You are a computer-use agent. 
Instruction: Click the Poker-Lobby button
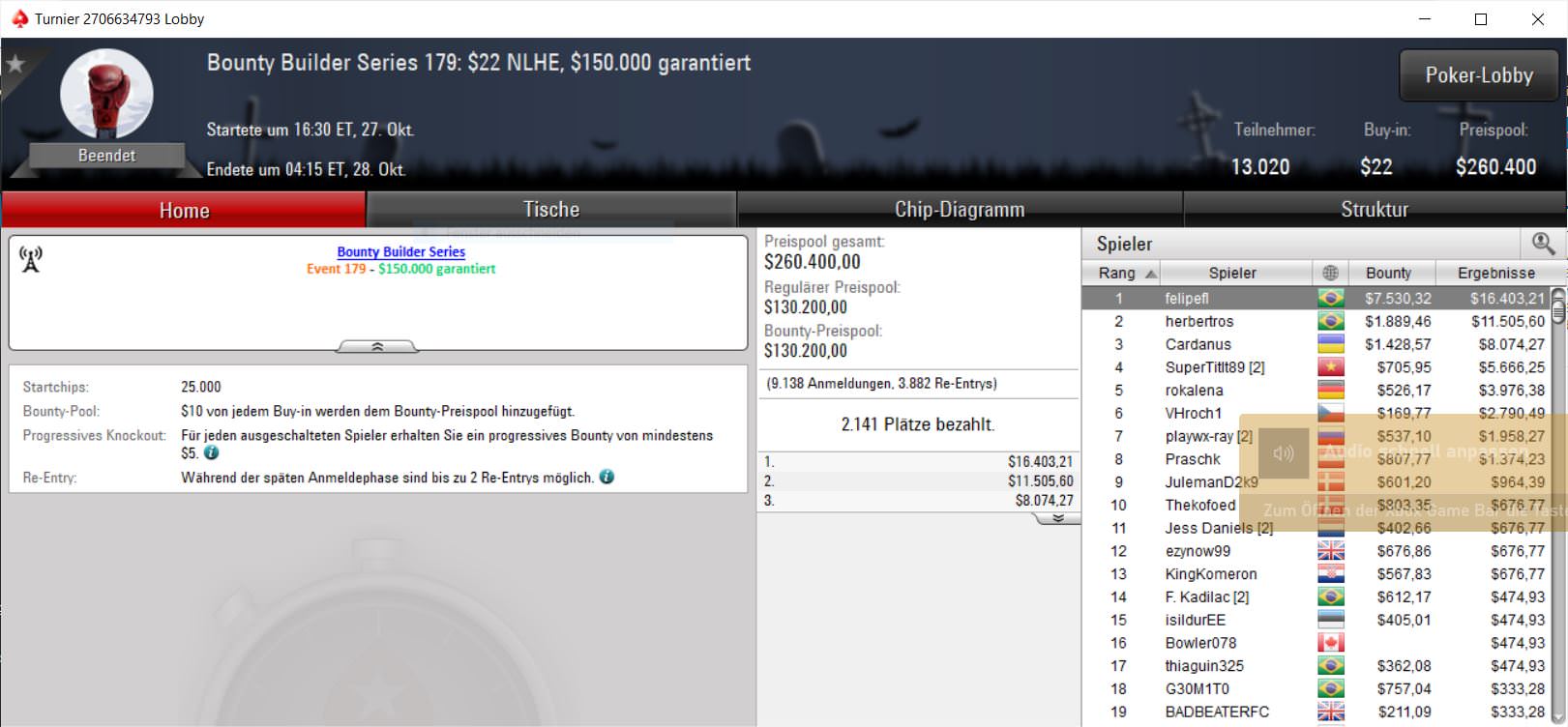(1478, 75)
